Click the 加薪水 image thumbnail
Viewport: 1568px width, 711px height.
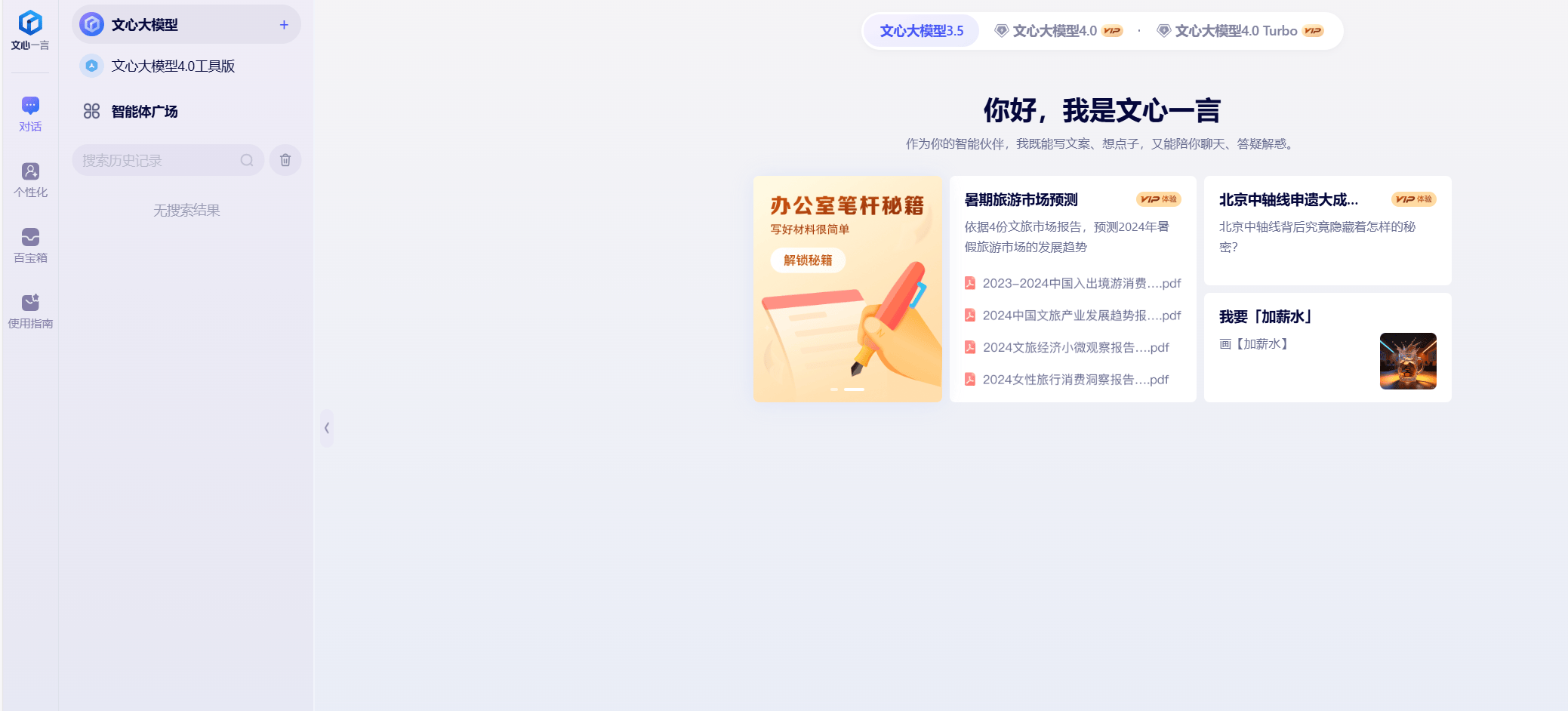pyautogui.click(x=1408, y=361)
